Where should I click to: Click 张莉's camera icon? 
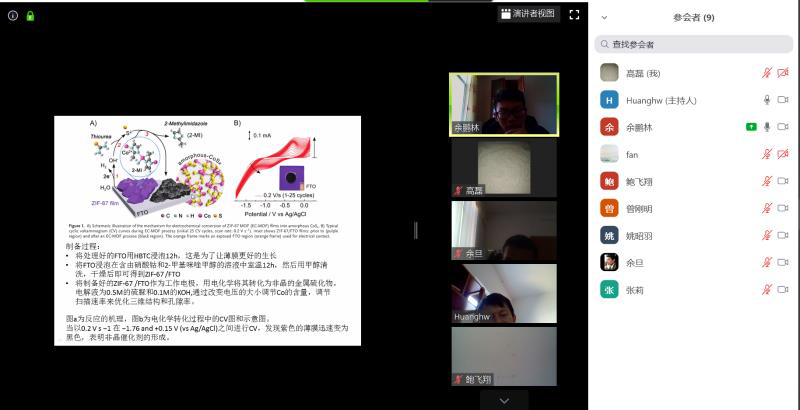coord(783,289)
